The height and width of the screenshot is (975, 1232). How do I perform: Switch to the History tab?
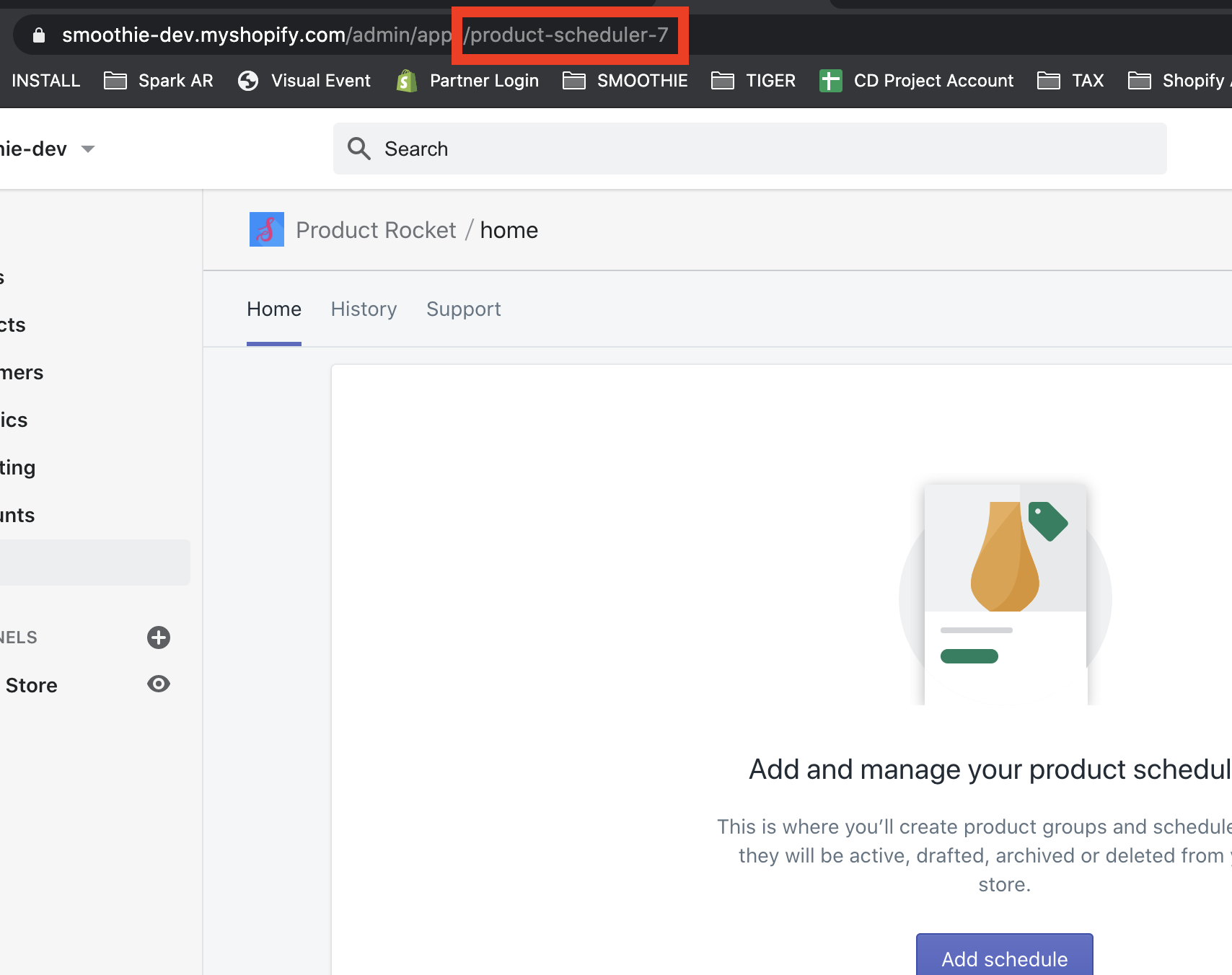tap(364, 309)
